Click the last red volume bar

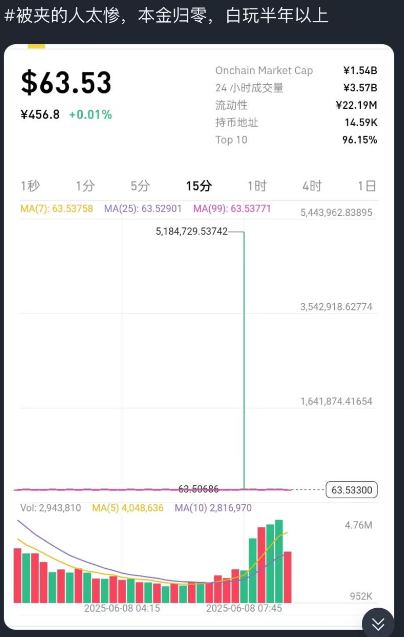287,577
